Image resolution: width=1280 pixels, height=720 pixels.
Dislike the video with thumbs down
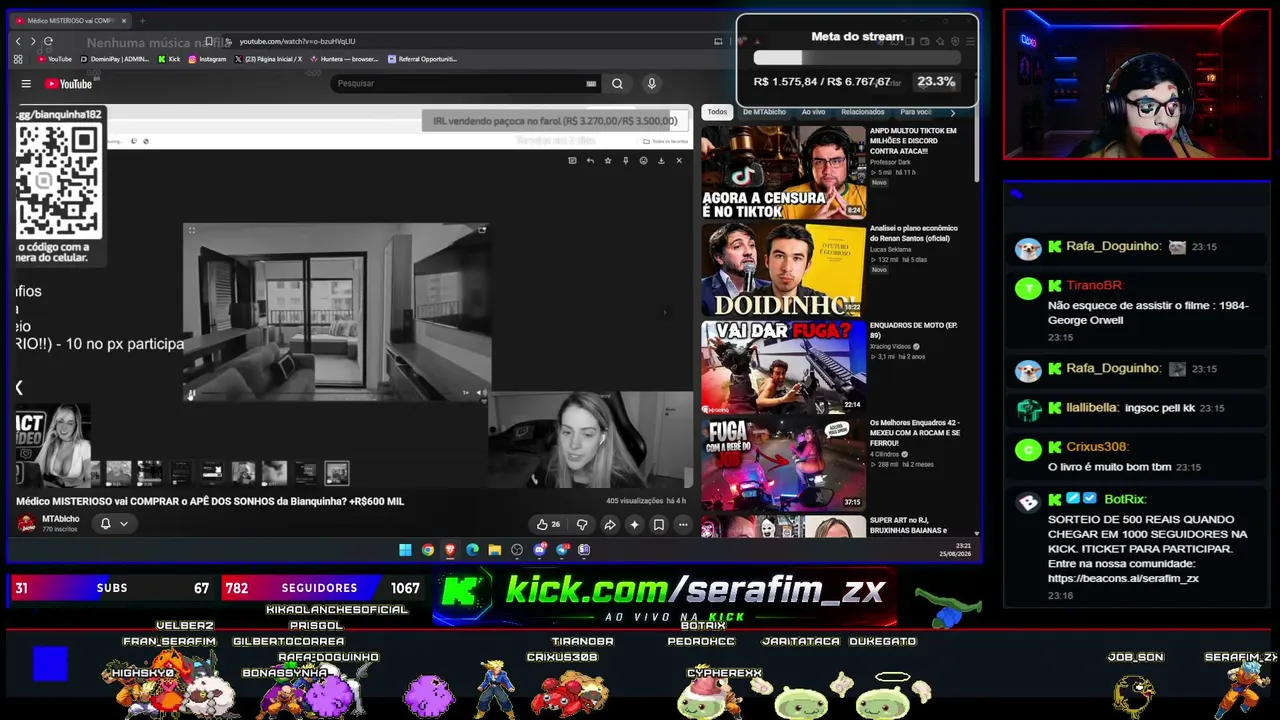coord(582,524)
